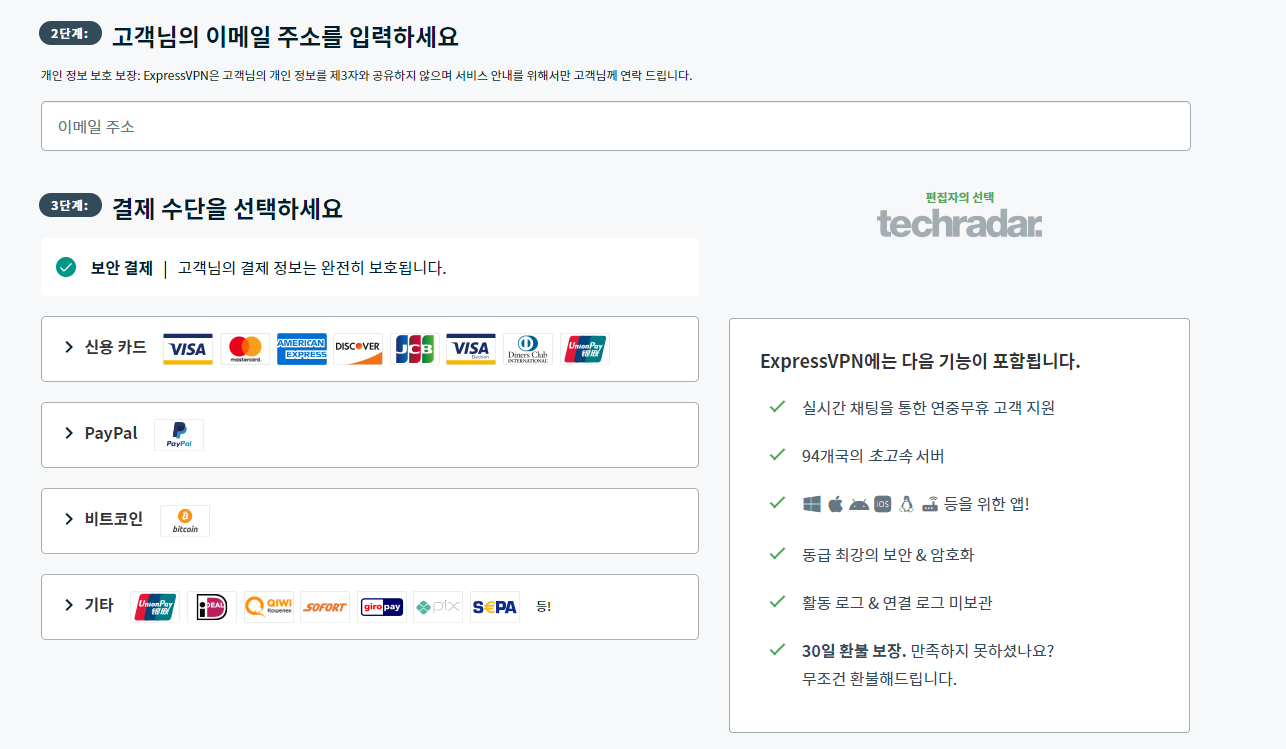Image resolution: width=1286 pixels, height=749 pixels.
Task: Click UnionPay logo in 기타 row
Action: [x=155, y=607]
